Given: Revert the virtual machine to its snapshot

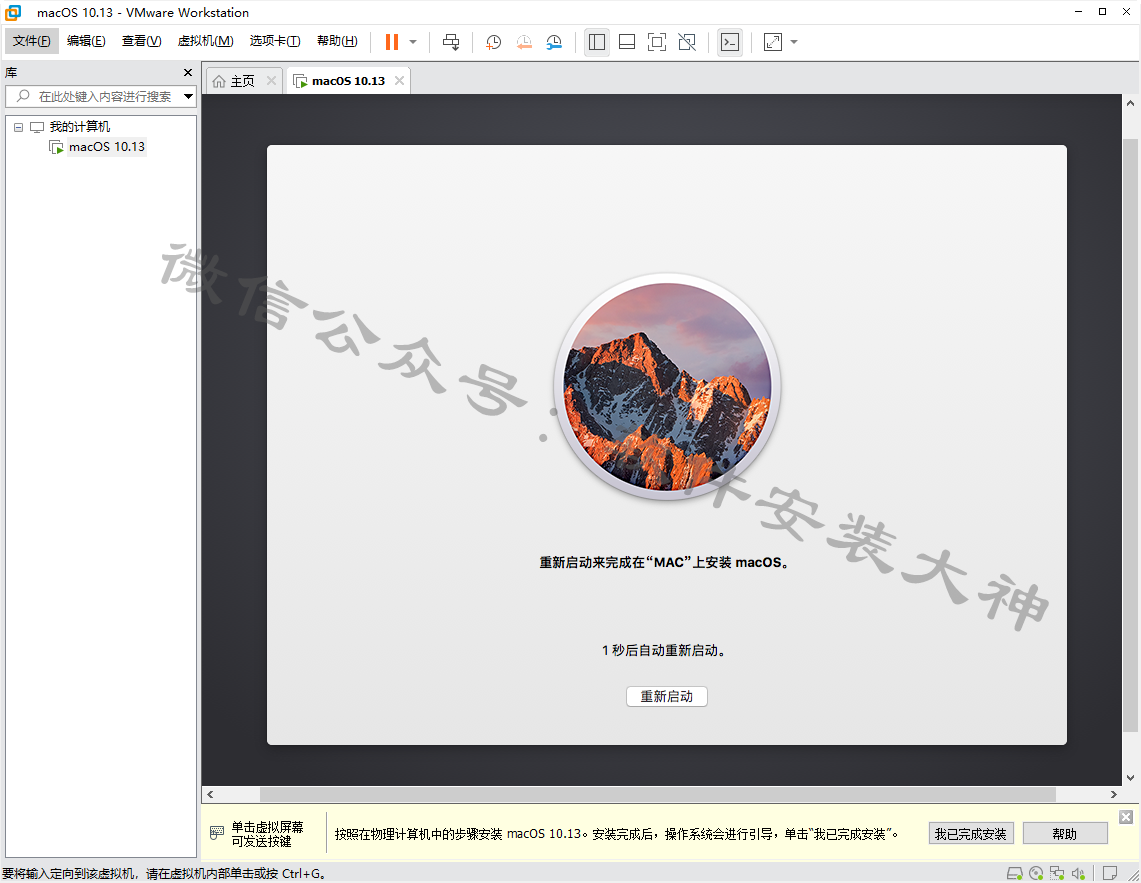Looking at the screenshot, I should [x=524, y=42].
